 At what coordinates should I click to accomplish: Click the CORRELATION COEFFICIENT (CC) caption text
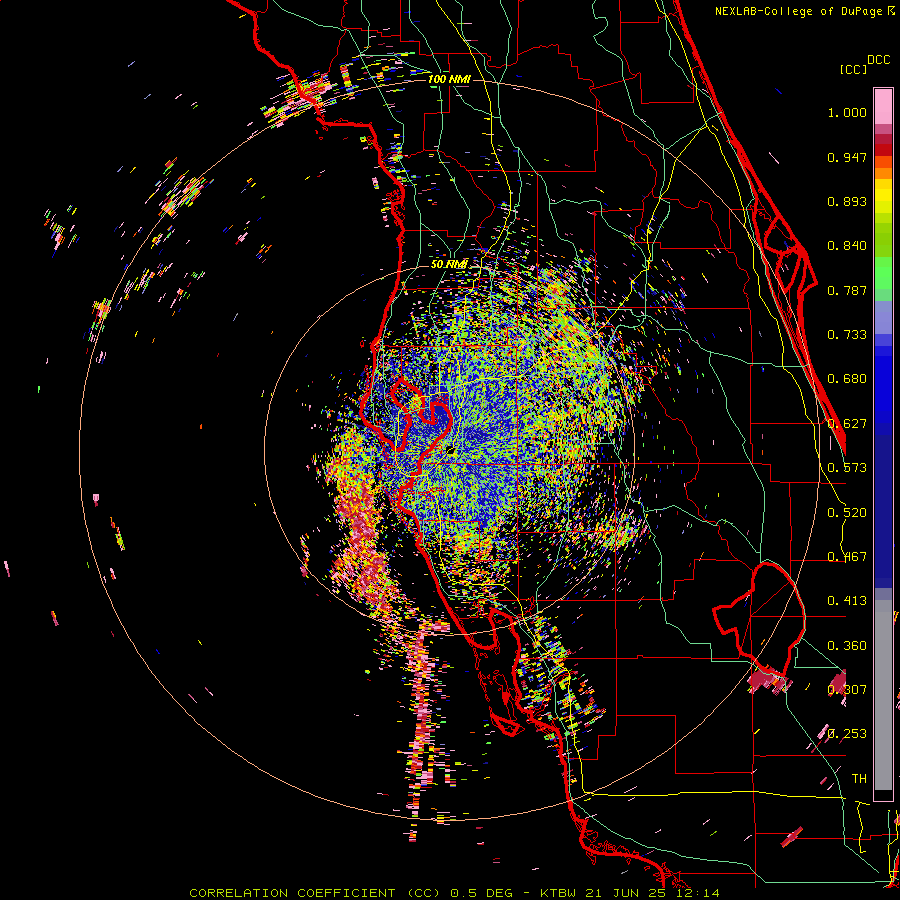(315, 893)
